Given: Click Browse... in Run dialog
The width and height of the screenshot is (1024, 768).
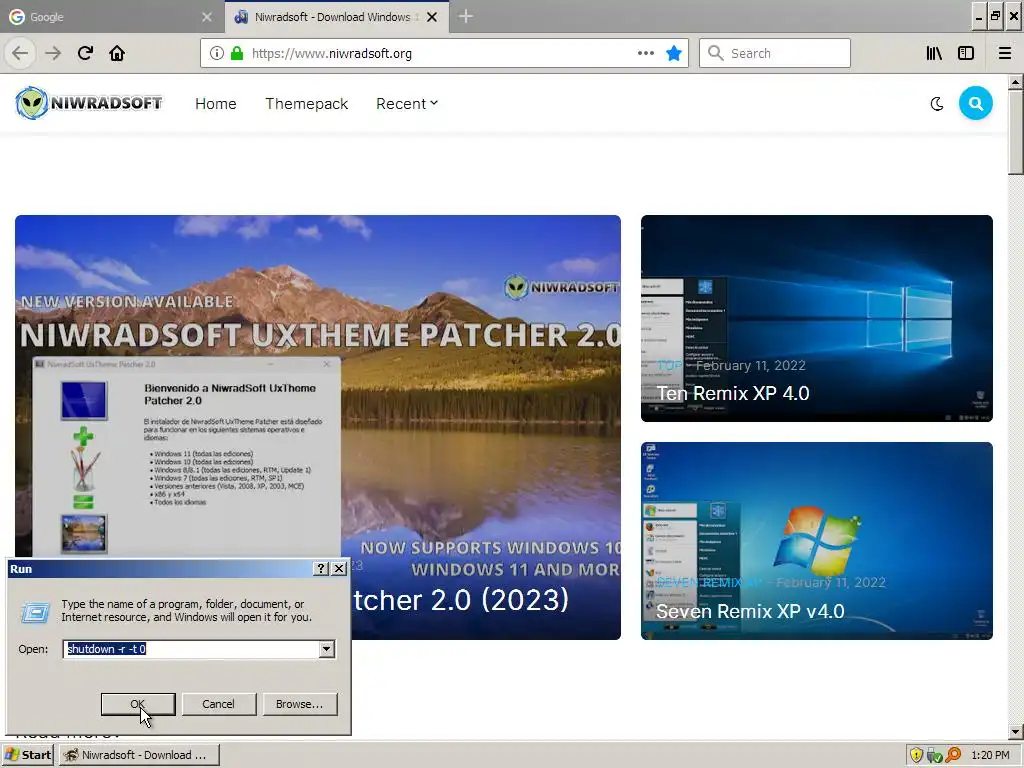Looking at the screenshot, I should pyautogui.click(x=300, y=704).
